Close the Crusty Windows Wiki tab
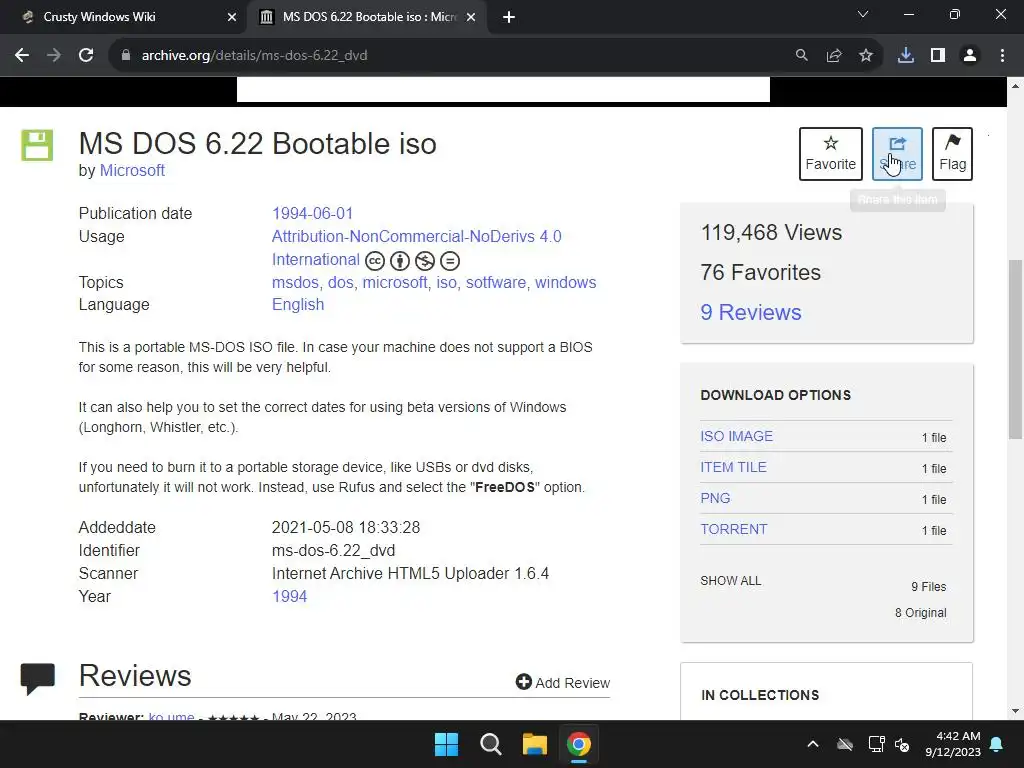Viewport: 1024px width, 768px height. click(232, 17)
